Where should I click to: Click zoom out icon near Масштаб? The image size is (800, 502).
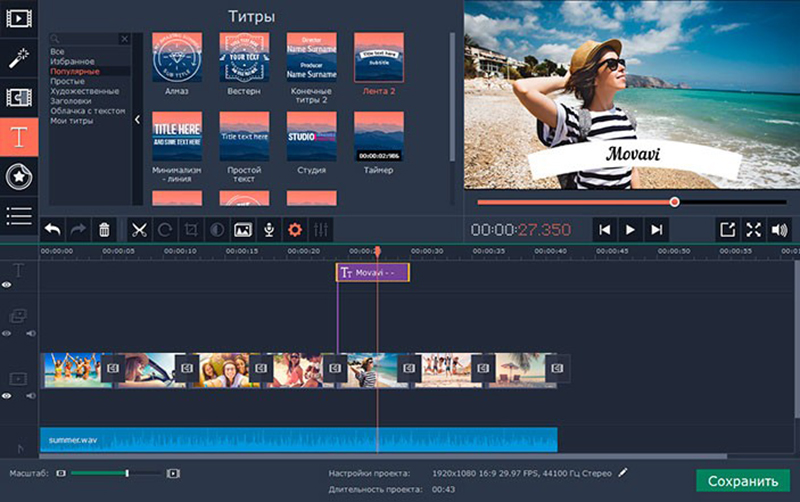(61, 473)
